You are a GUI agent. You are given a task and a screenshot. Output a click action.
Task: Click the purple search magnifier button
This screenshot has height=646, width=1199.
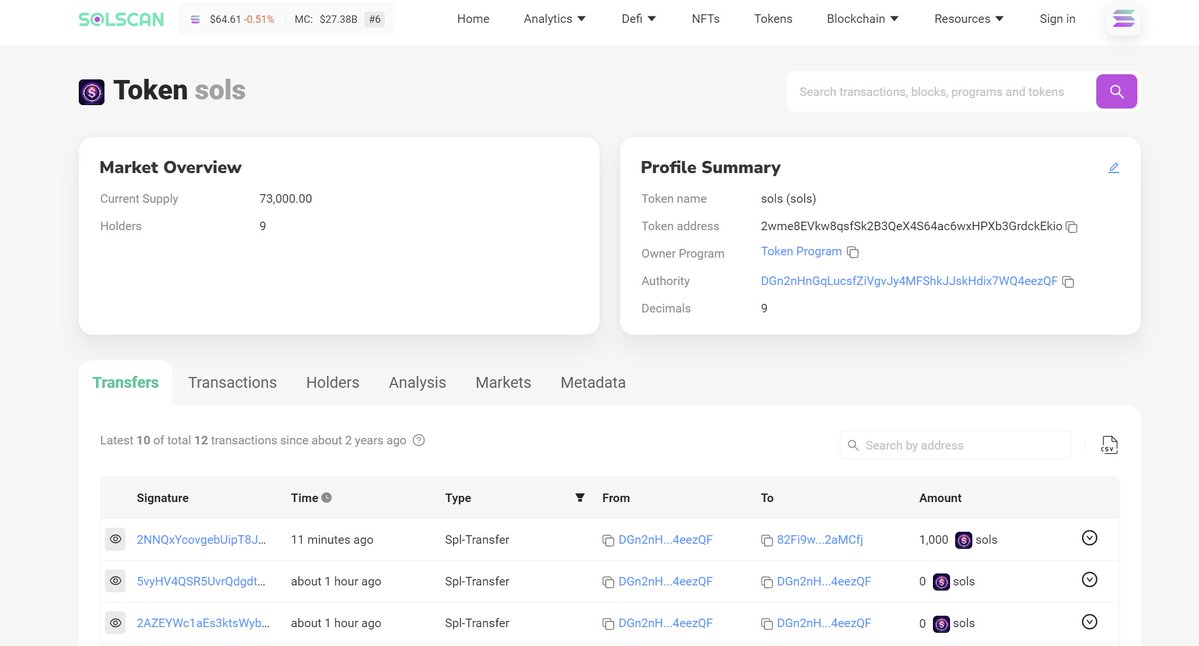click(1116, 91)
